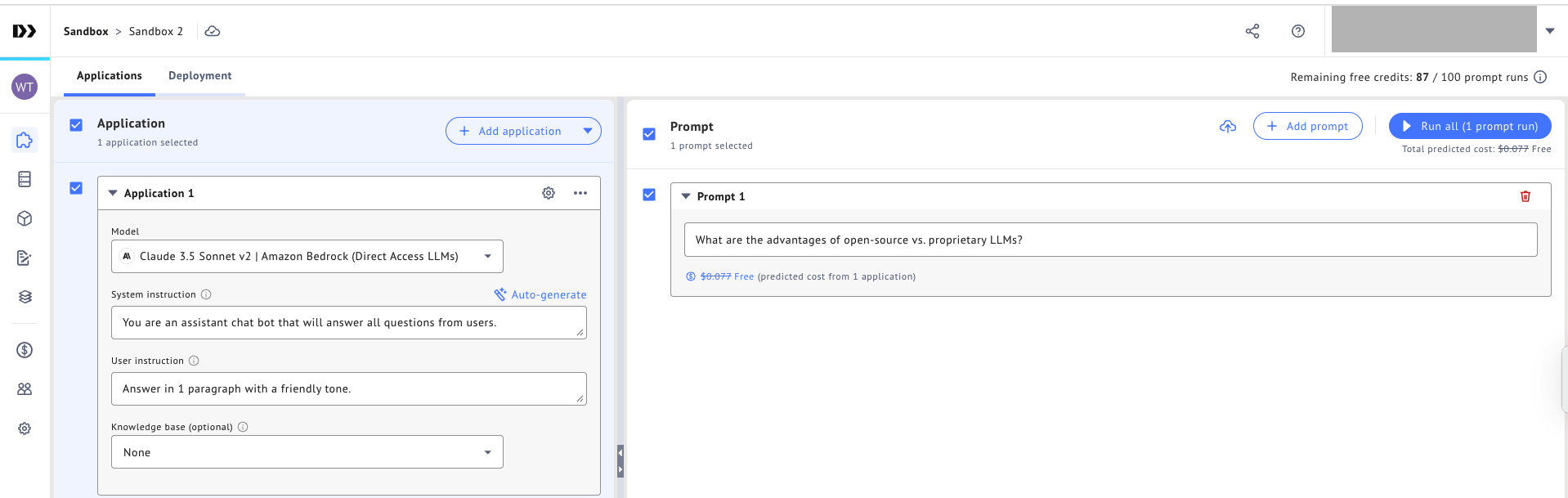
Task: Click the Prompt 1 question text field
Action: click(x=1110, y=240)
